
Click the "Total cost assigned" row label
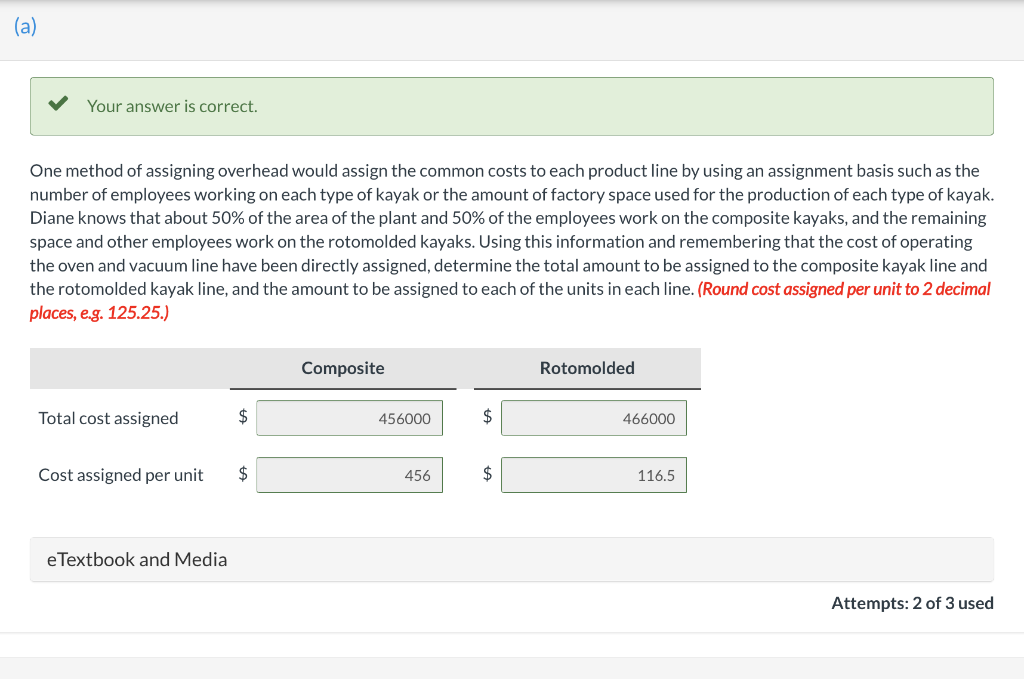tap(108, 418)
